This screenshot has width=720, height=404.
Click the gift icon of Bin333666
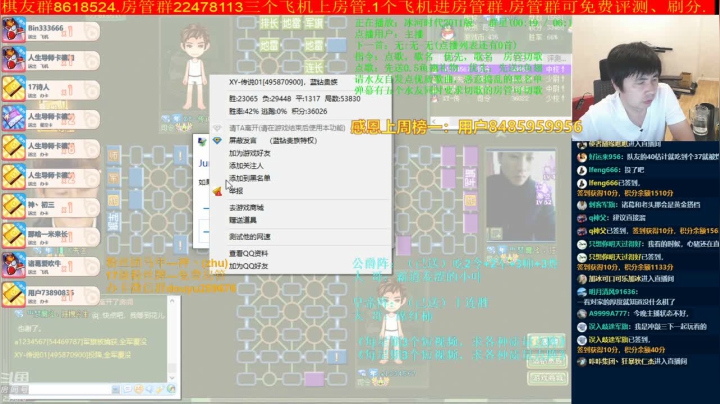pyautogui.click(x=13, y=30)
